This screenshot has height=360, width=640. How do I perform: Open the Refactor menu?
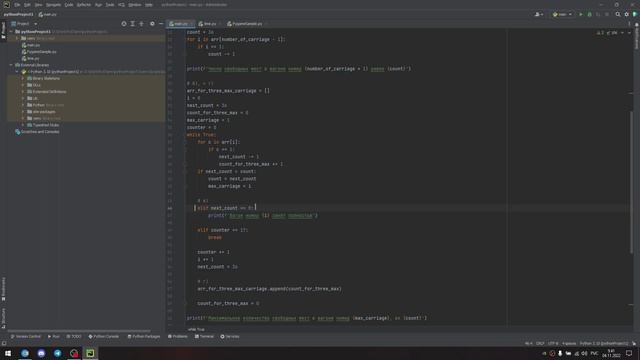pyautogui.click(x=84, y=5)
